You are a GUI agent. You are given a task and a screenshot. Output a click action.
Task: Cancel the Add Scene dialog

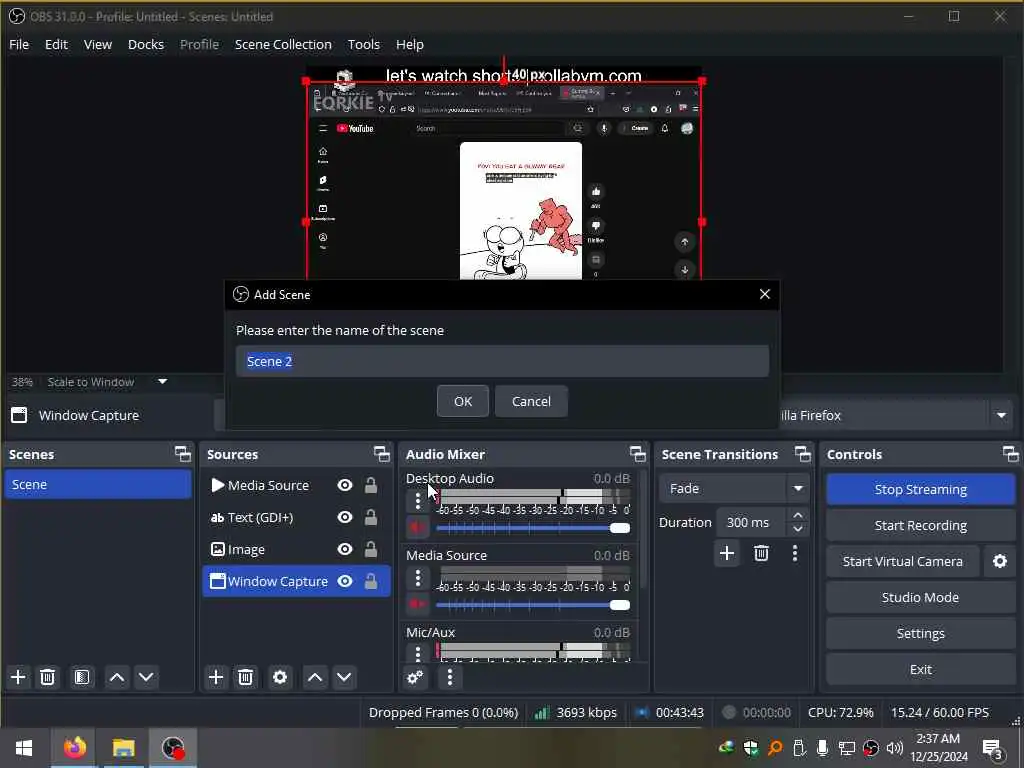[x=531, y=401]
